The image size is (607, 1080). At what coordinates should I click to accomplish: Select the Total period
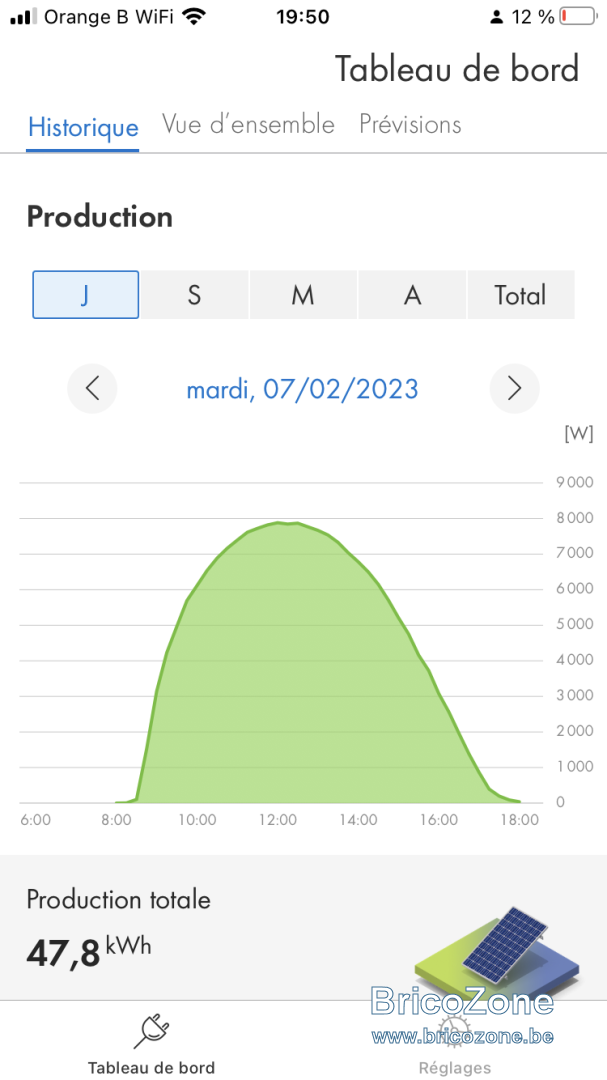pos(520,294)
